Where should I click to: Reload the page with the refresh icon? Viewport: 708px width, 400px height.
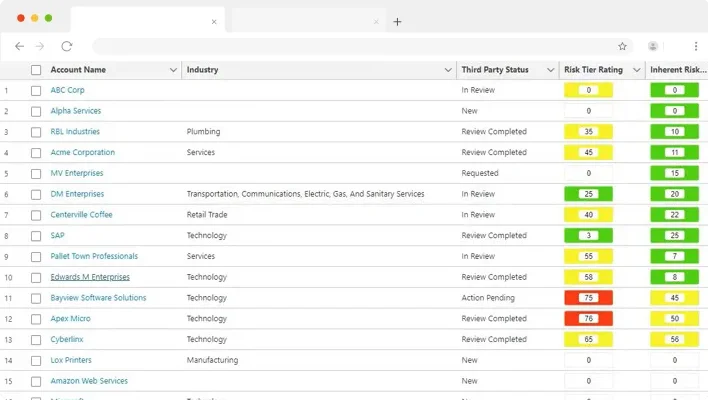point(66,46)
